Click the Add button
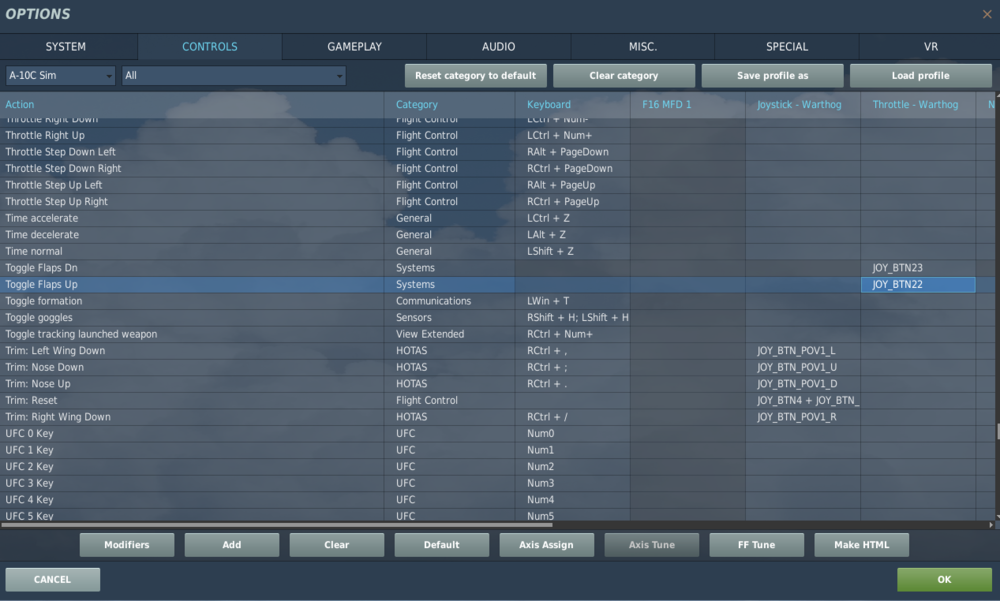The width and height of the screenshot is (1000, 601). pos(232,545)
